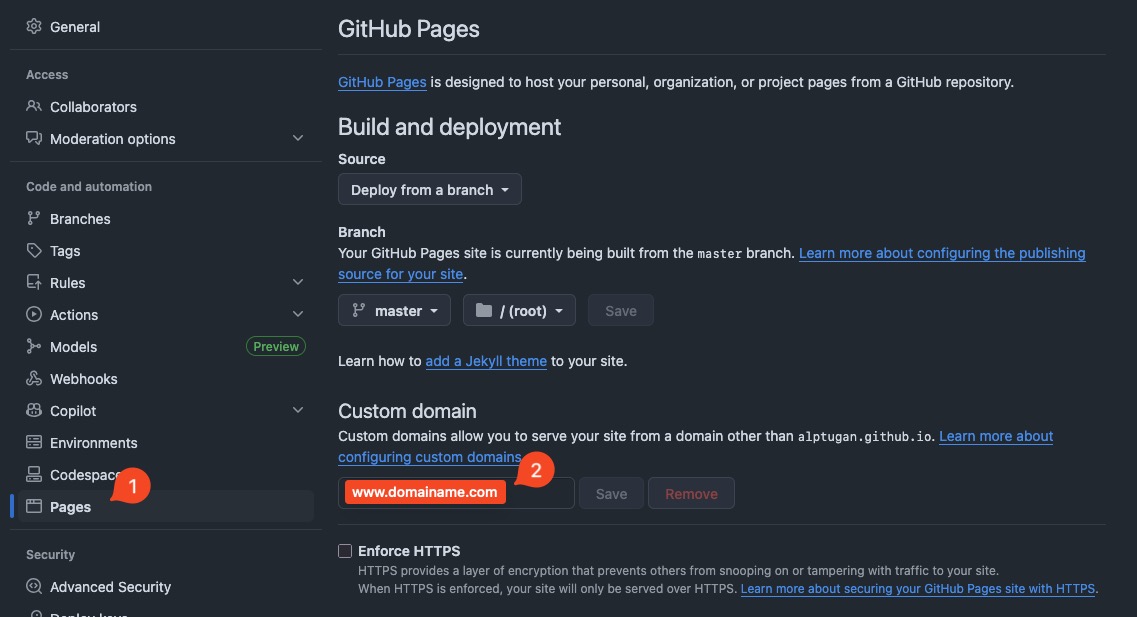
Task: Click the branch Save button
Action: point(621,310)
